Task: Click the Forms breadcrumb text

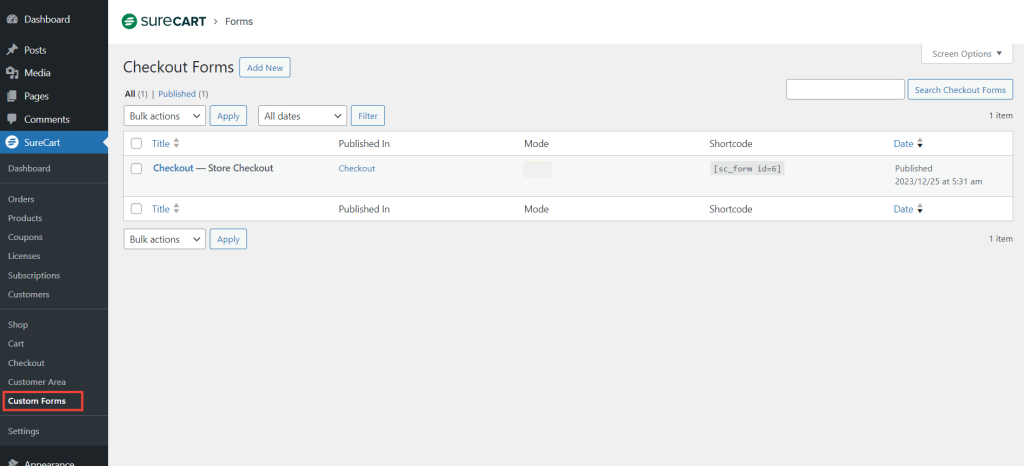Action: click(x=239, y=22)
